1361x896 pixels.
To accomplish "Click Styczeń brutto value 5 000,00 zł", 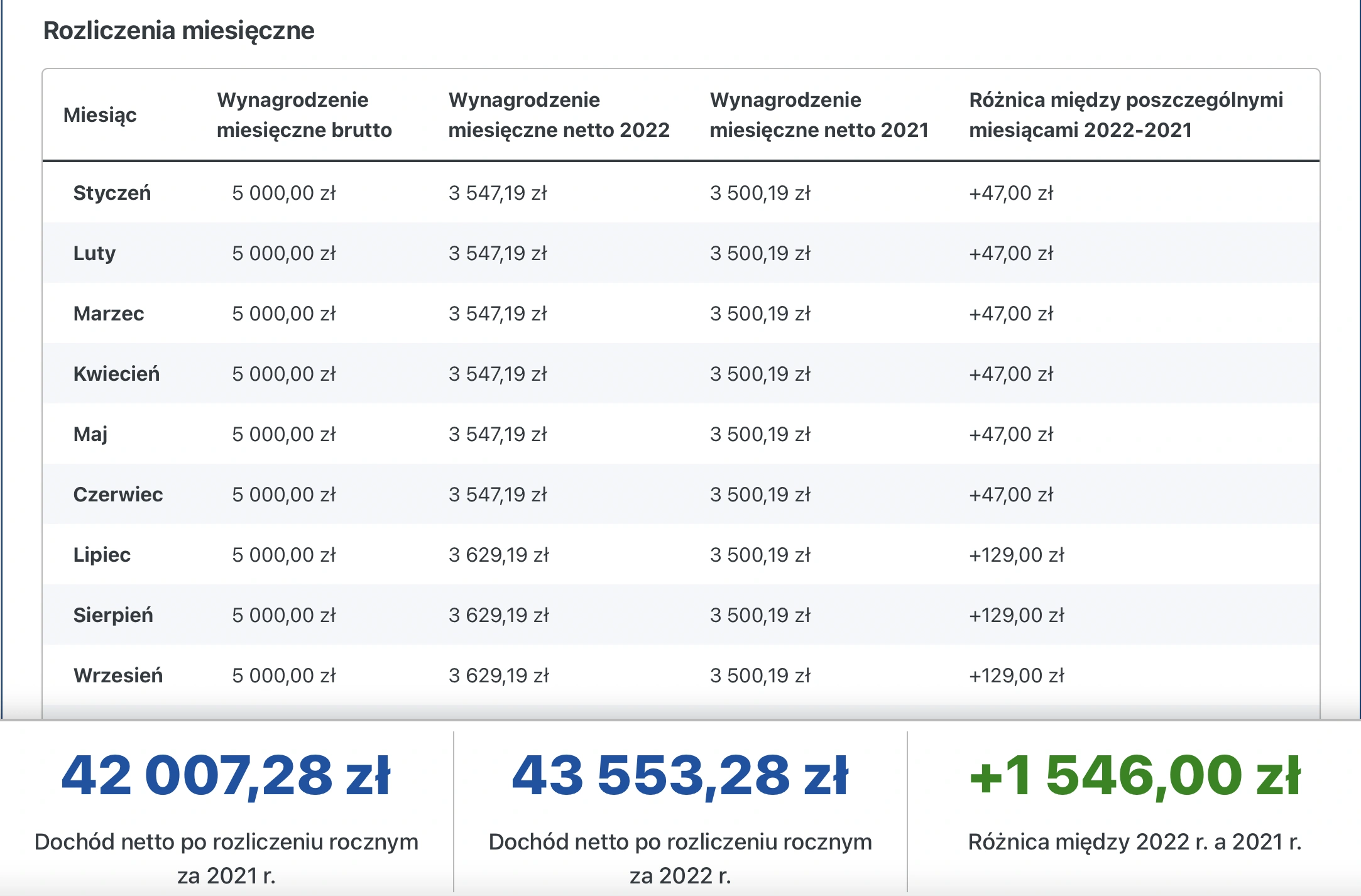I will tap(283, 193).
